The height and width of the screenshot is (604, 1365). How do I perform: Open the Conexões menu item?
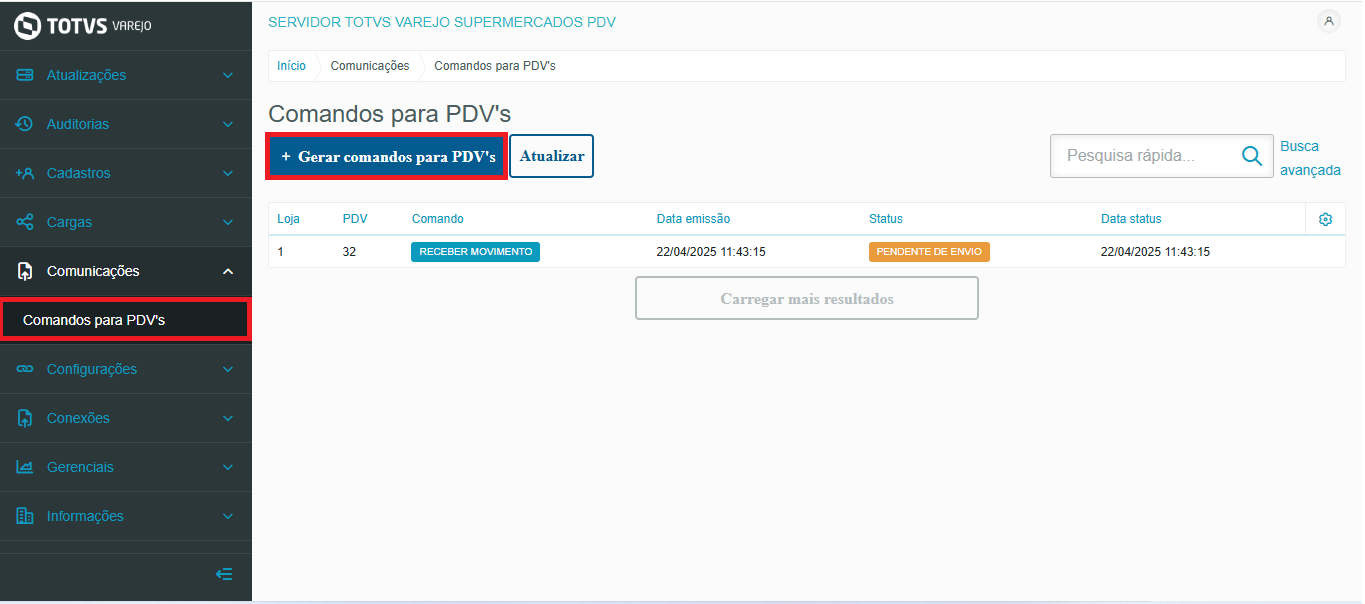coord(126,418)
